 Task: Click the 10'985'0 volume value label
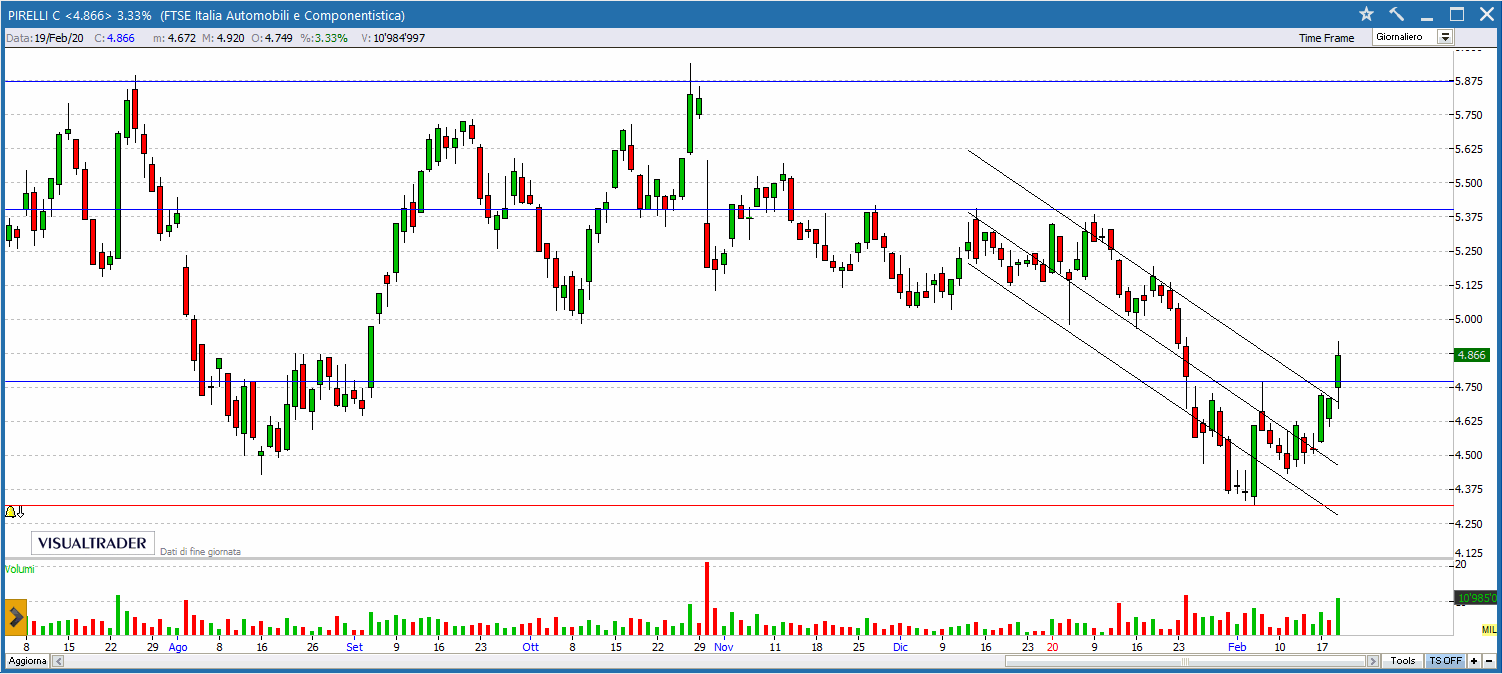pyautogui.click(x=1475, y=599)
